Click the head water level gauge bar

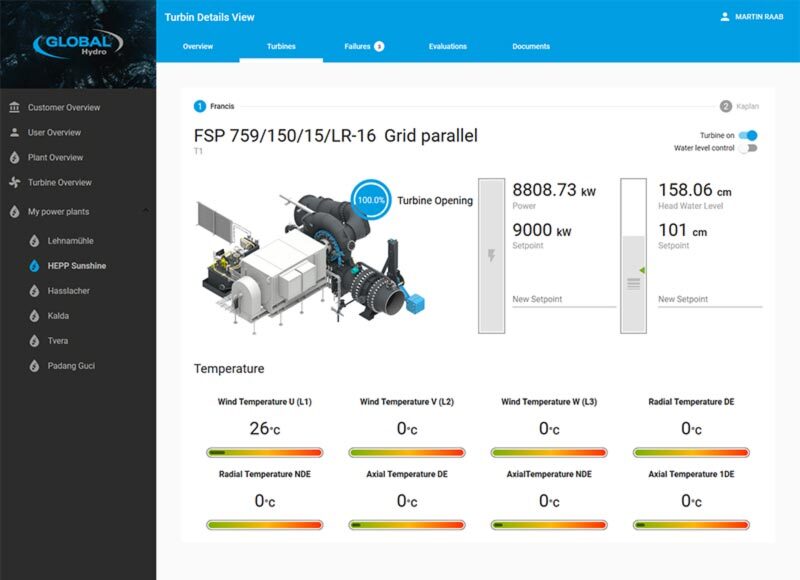tap(634, 255)
